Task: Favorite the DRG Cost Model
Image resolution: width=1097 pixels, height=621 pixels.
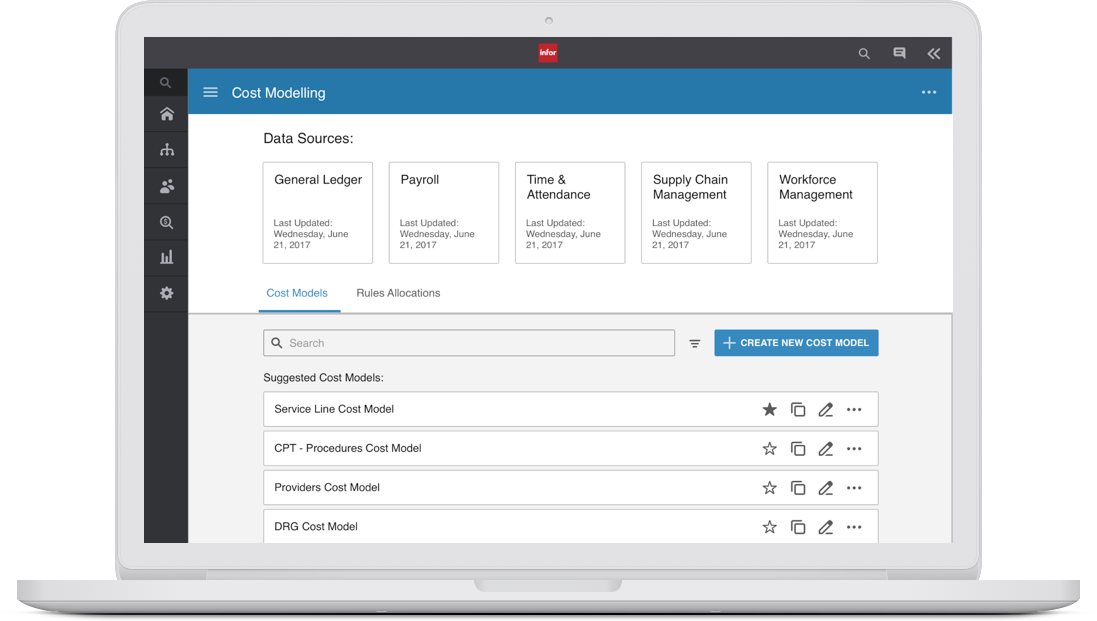Action: 770,527
